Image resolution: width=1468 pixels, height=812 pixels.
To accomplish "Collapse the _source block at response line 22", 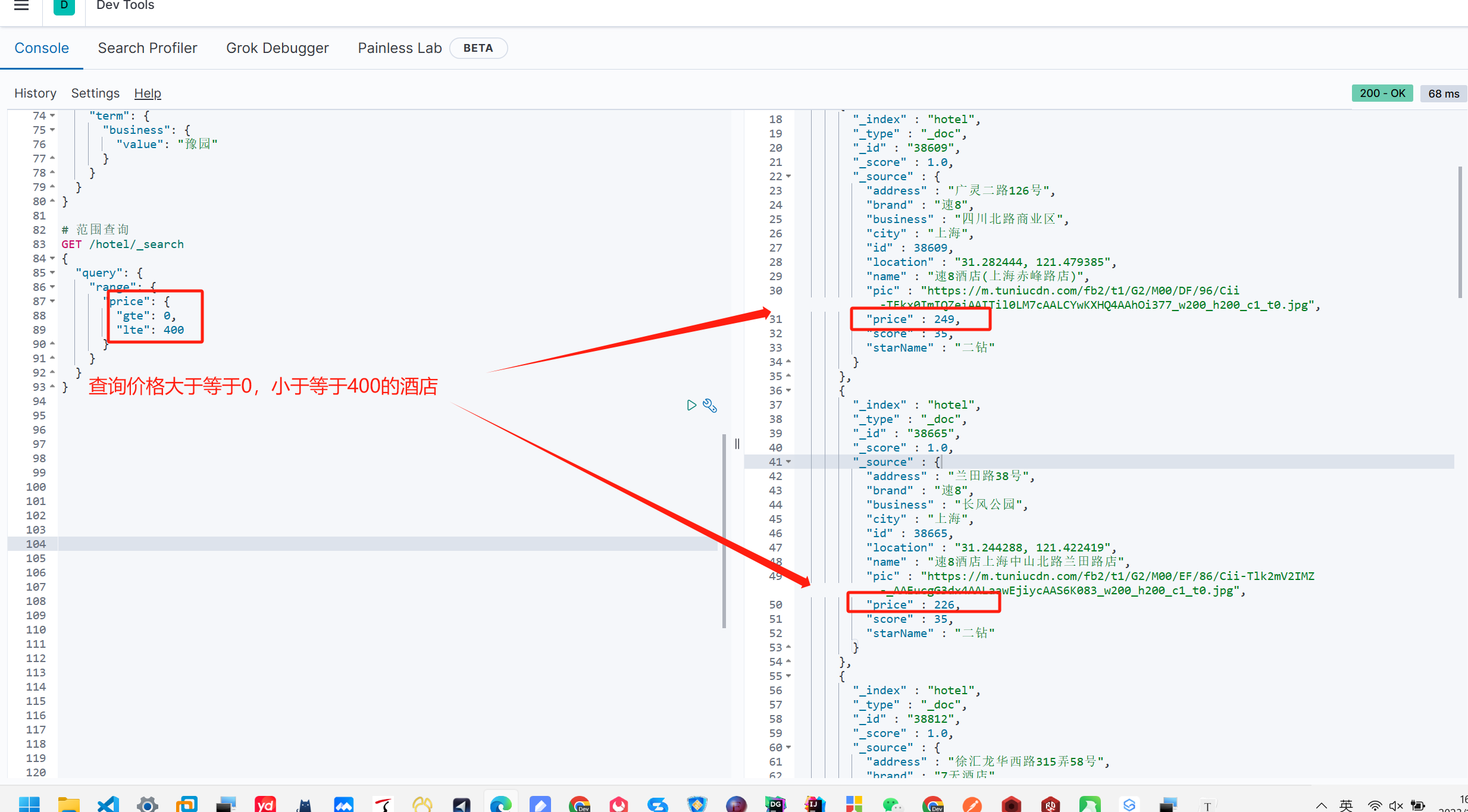I will point(788,176).
